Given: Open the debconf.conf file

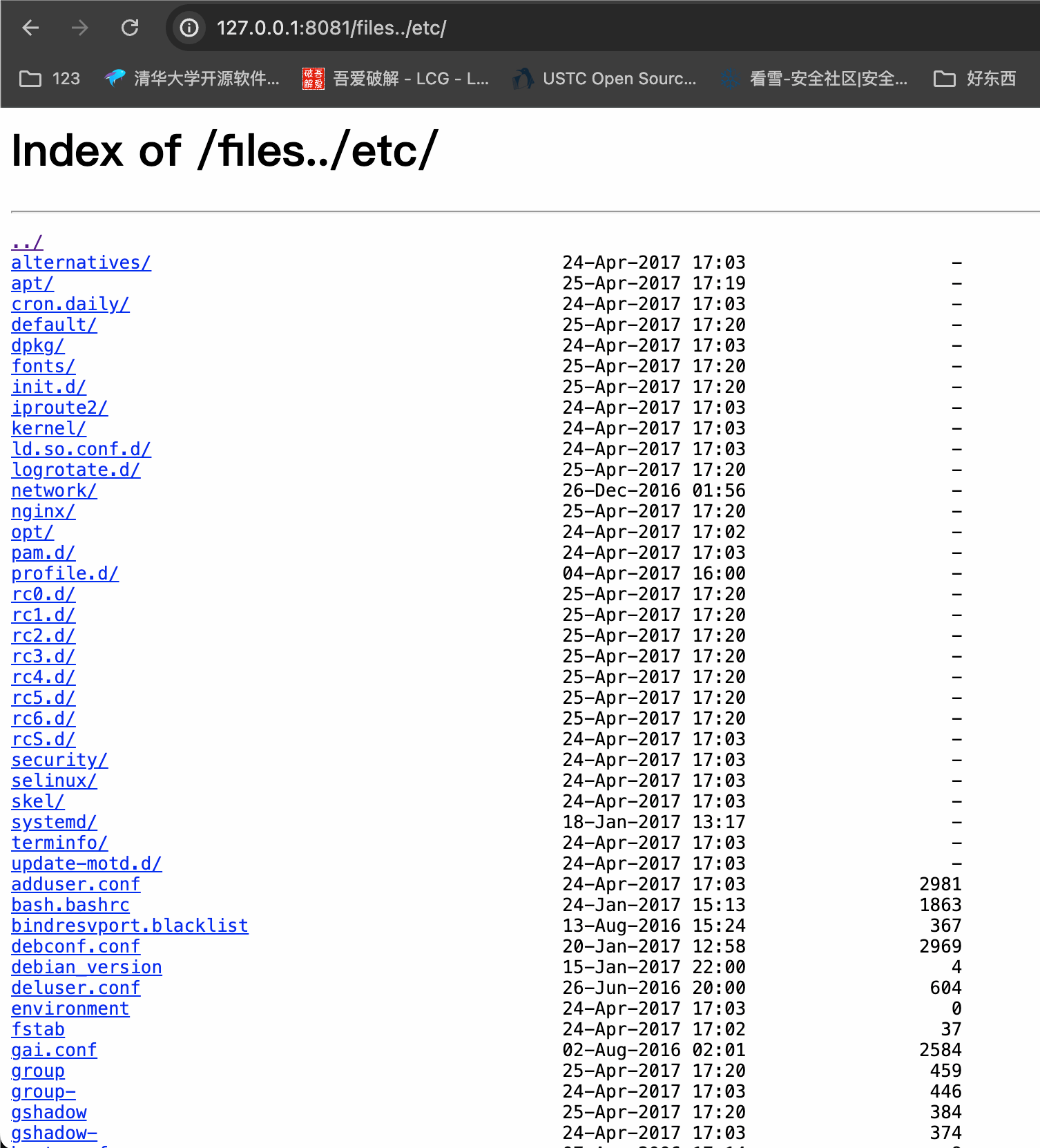Looking at the screenshot, I should click(x=76, y=946).
